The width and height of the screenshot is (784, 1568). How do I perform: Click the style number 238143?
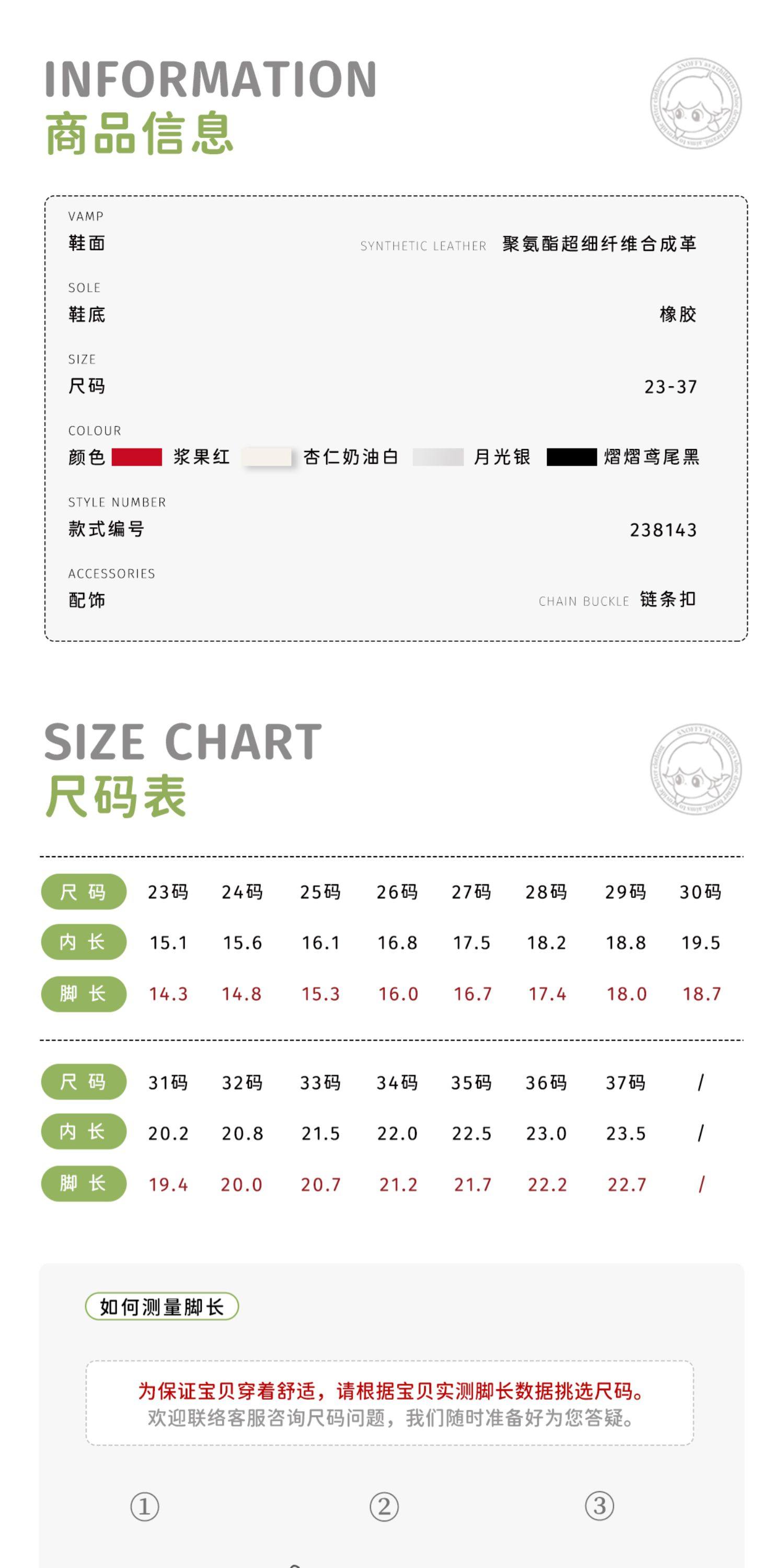[663, 530]
